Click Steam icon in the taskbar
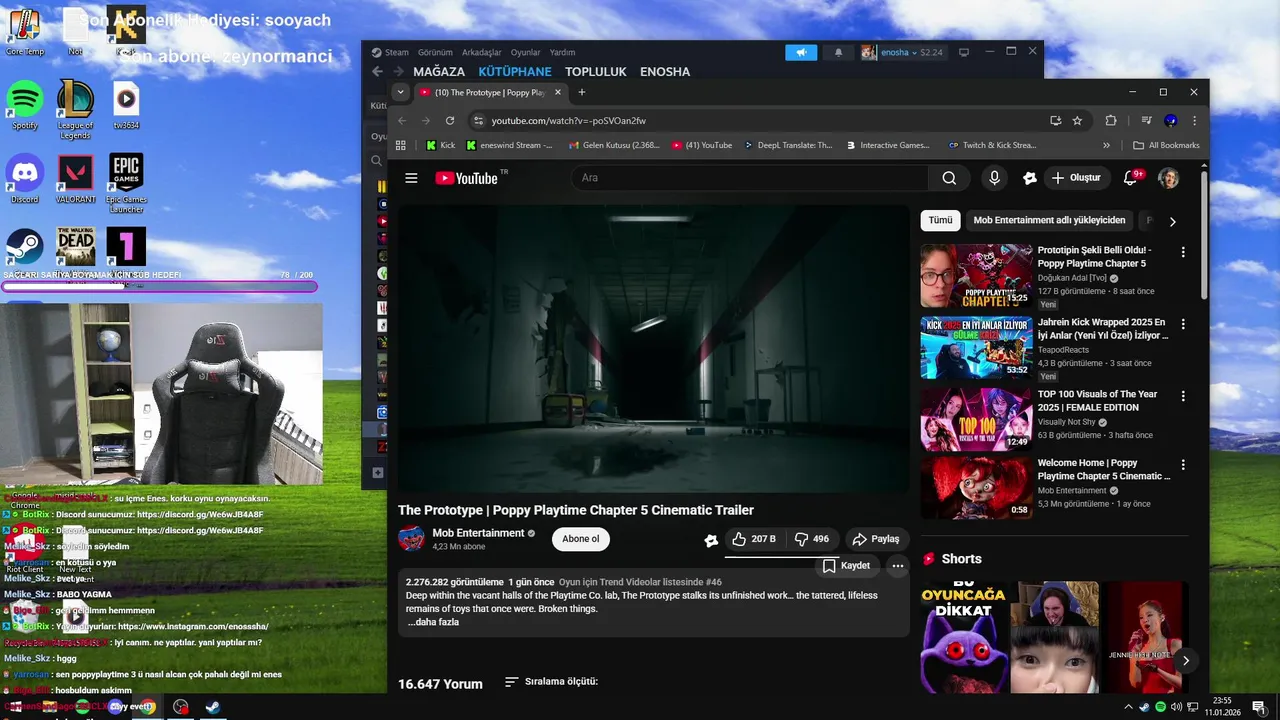The height and width of the screenshot is (720, 1280). click(x=213, y=707)
